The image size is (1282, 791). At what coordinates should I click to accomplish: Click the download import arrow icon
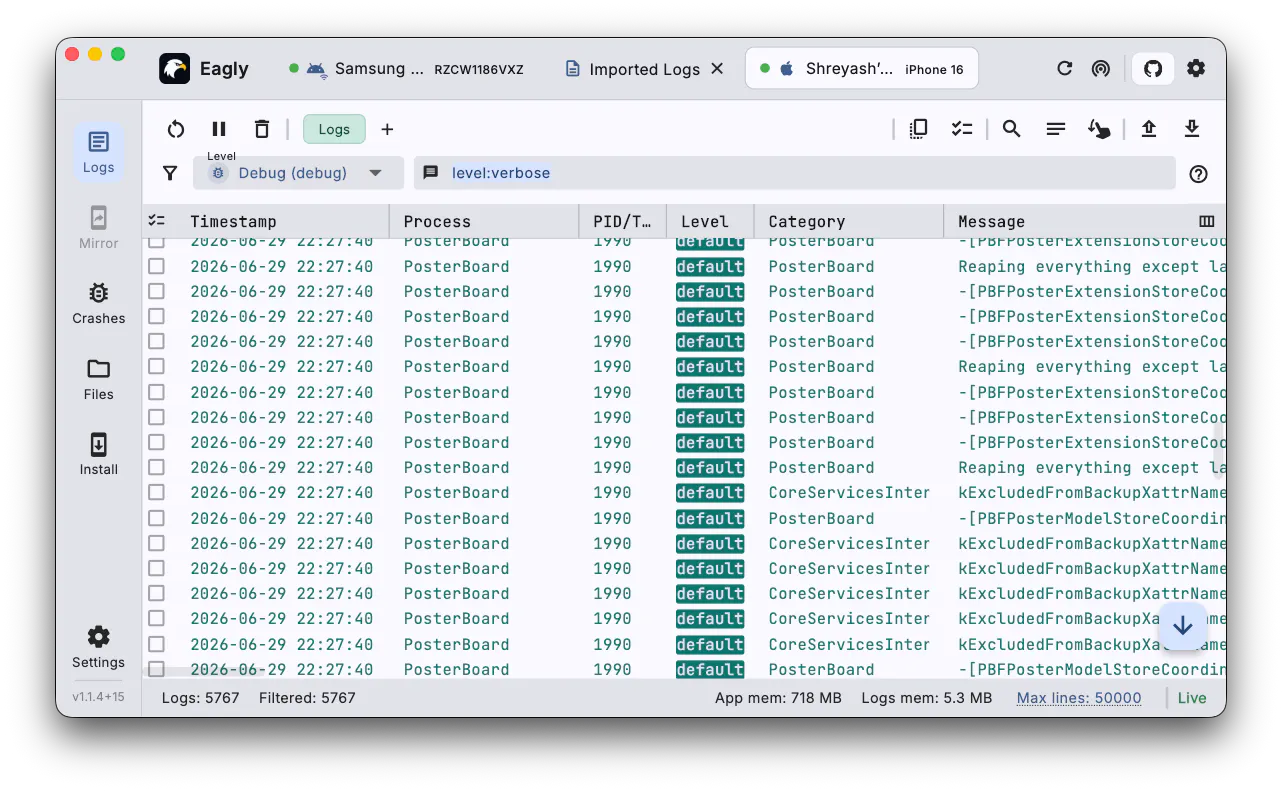tap(1191, 129)
